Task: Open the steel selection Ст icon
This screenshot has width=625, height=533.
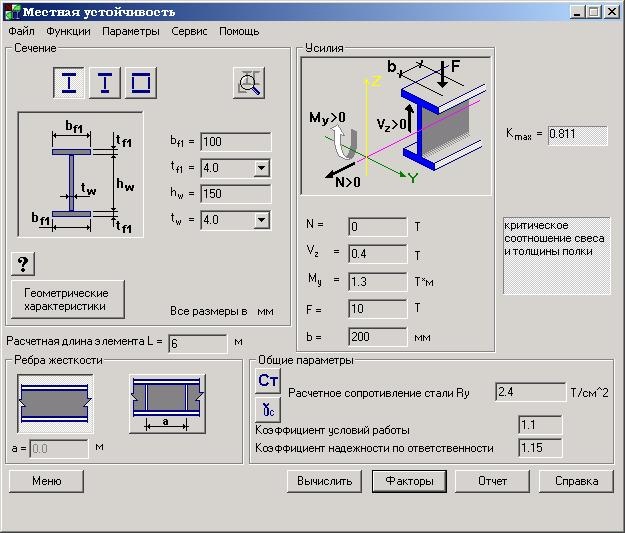Action: [x=268, y=380]
